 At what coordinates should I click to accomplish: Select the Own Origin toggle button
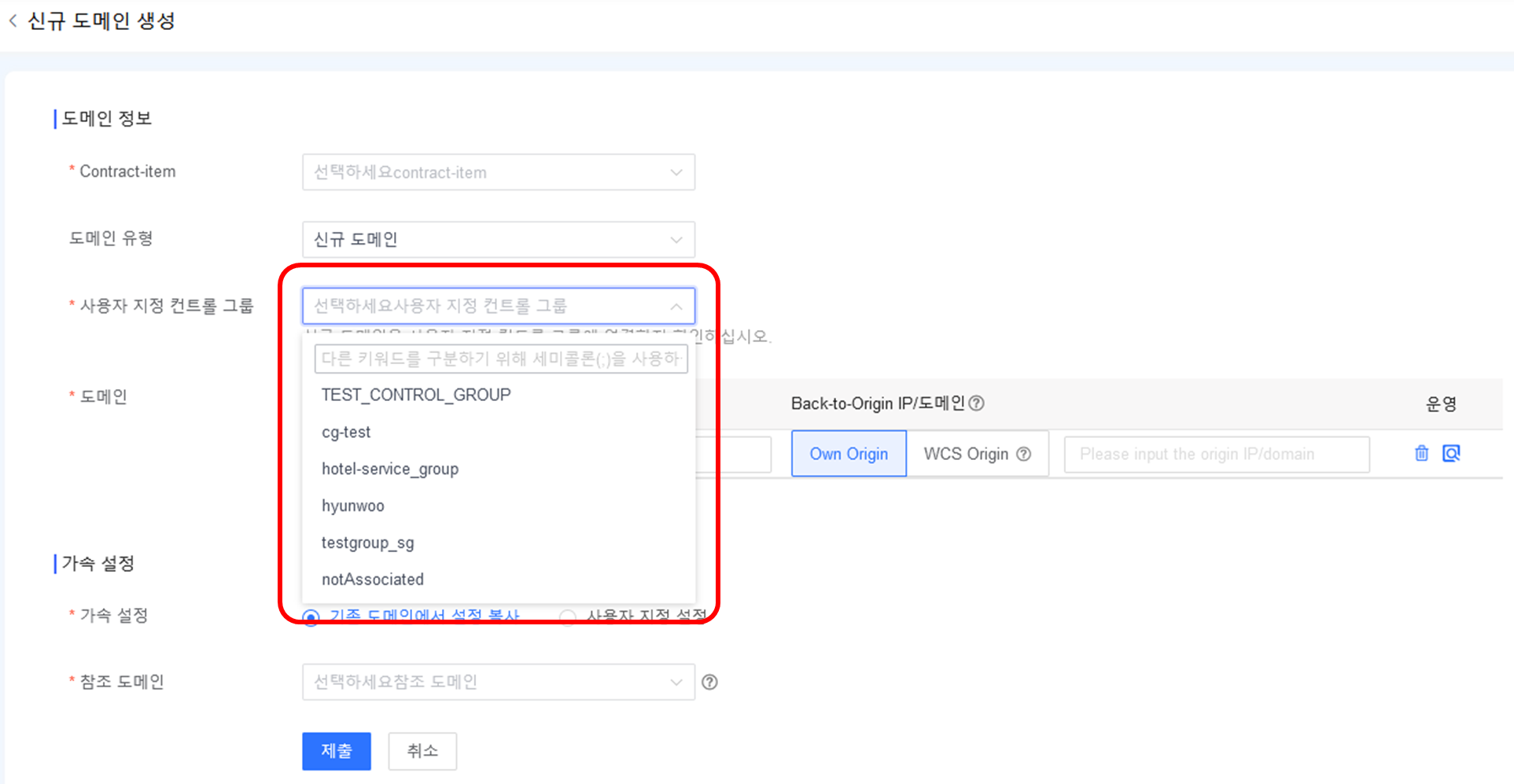coord(849,454)
